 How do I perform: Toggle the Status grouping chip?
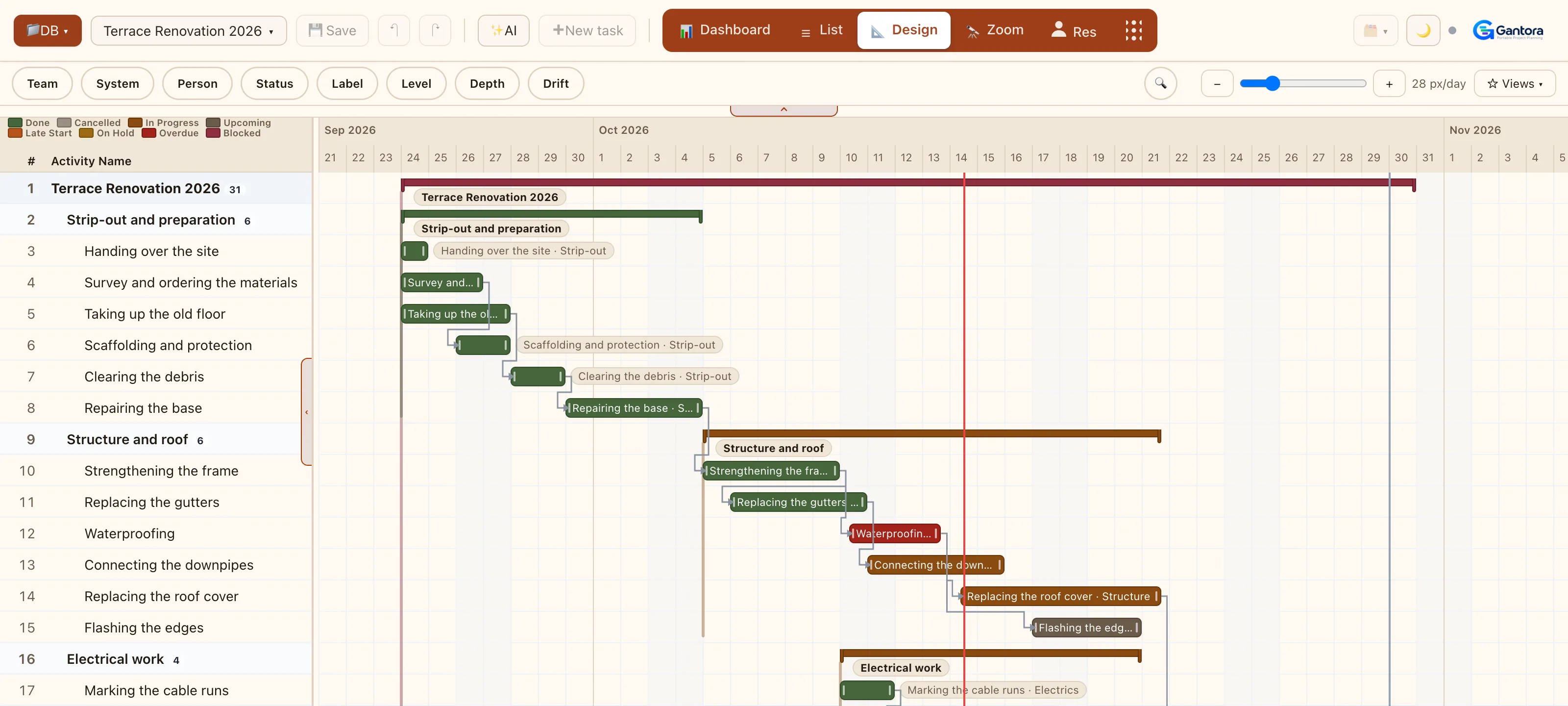274,83
